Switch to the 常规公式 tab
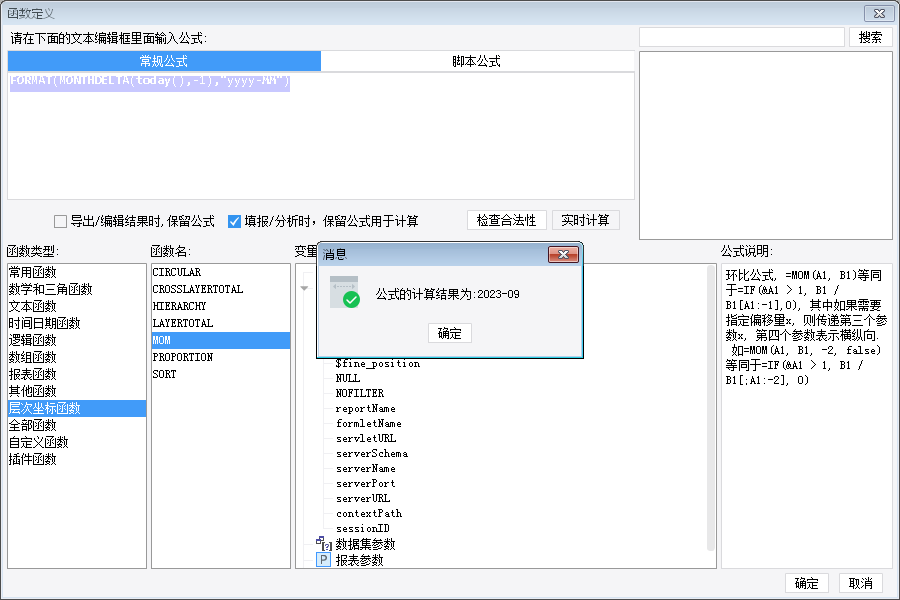Viewport: 900px width, 600px height. 164,61
